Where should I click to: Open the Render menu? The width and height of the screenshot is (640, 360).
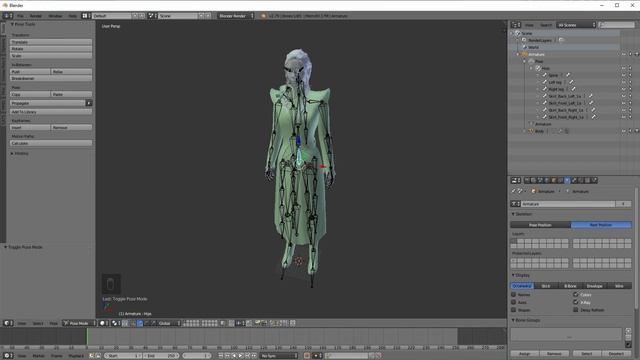point(36,16)
